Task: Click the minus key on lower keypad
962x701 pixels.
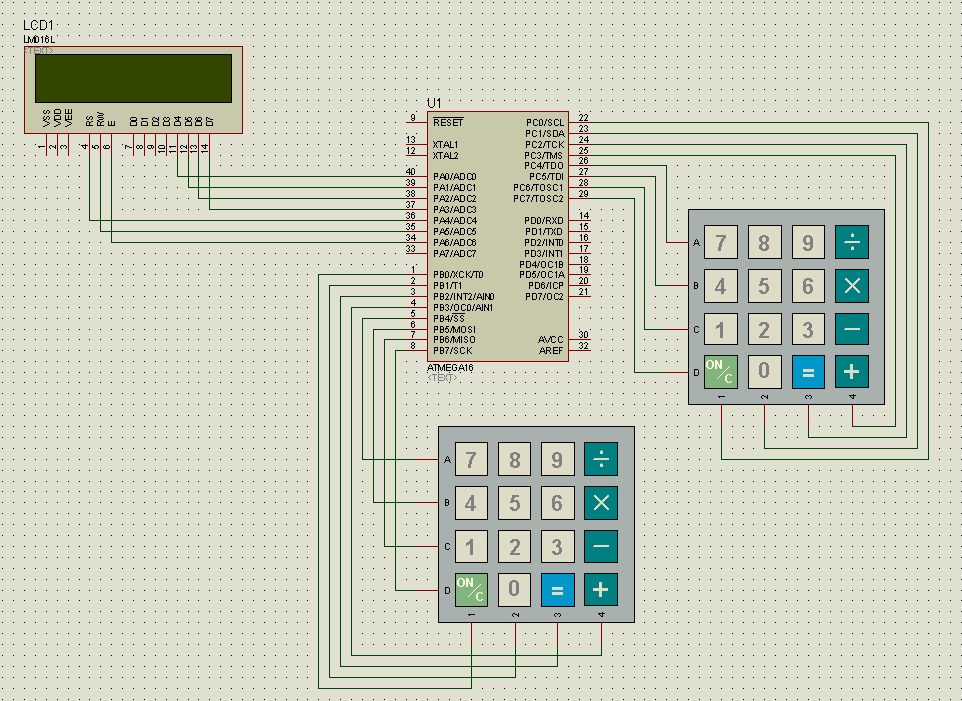Action: click(601, 546)
